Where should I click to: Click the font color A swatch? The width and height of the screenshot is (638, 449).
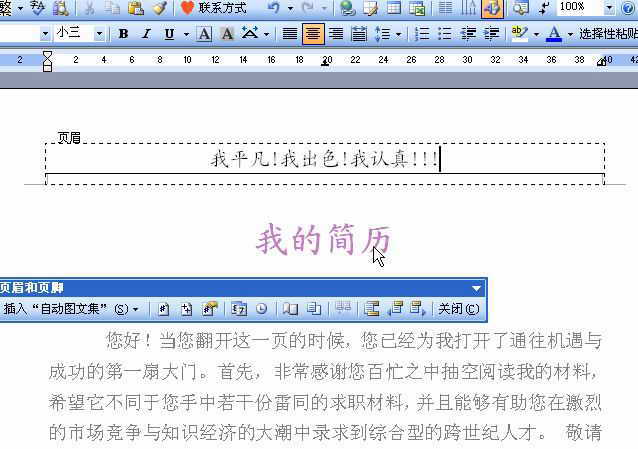point(553,34)
